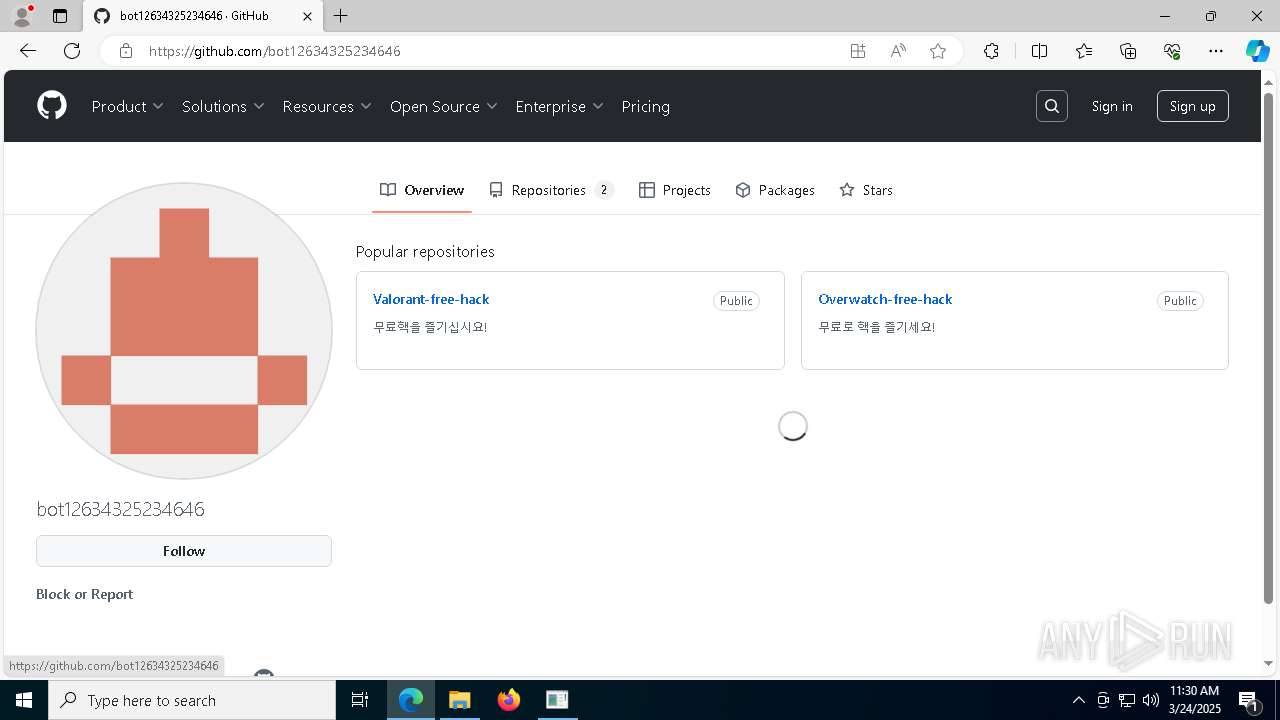Go back with the browser arrow
The width and height of the screenshot is (1280, 720).
pyautogui.click(x=28, y=51)
